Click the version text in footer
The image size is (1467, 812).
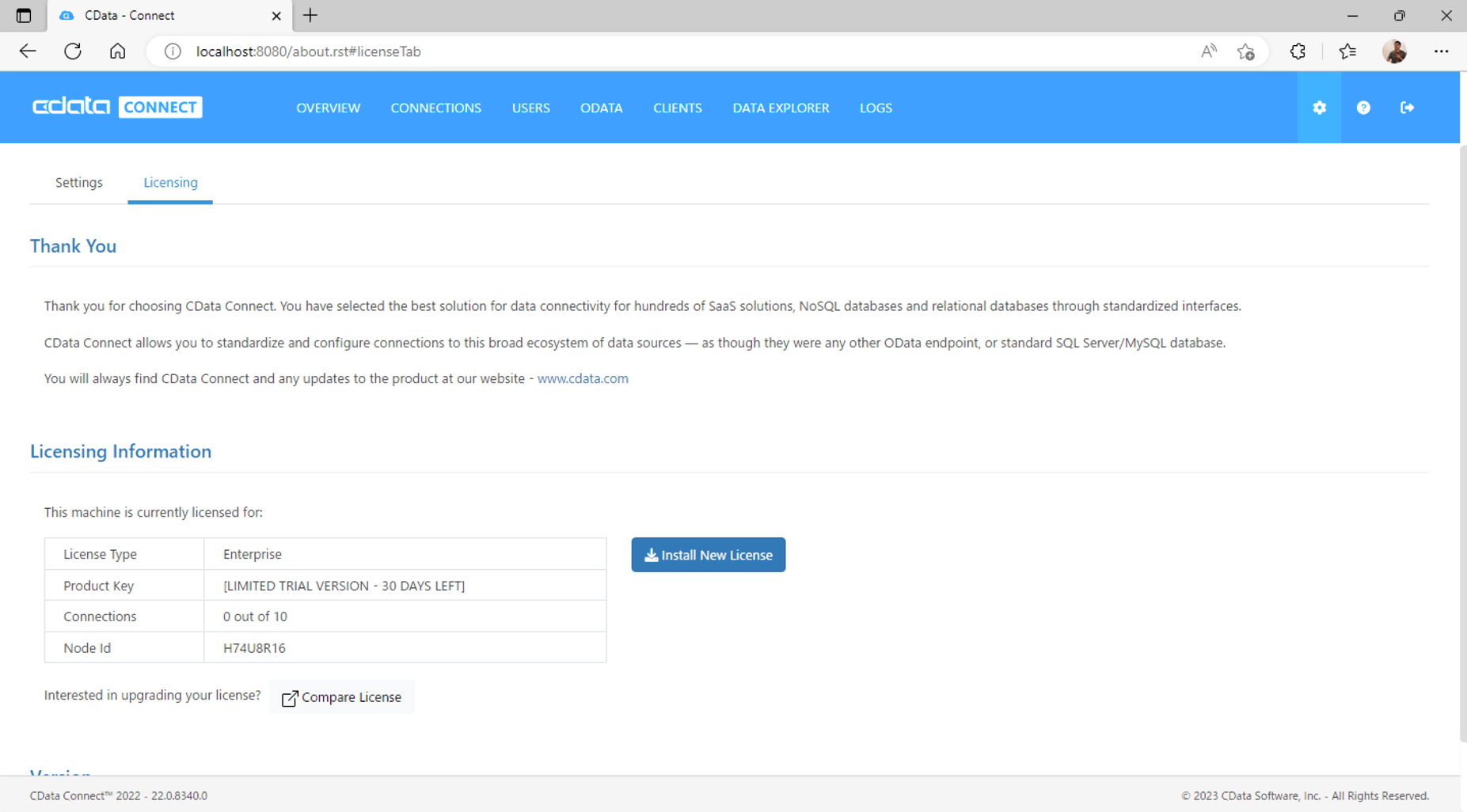tap(119, 796)
